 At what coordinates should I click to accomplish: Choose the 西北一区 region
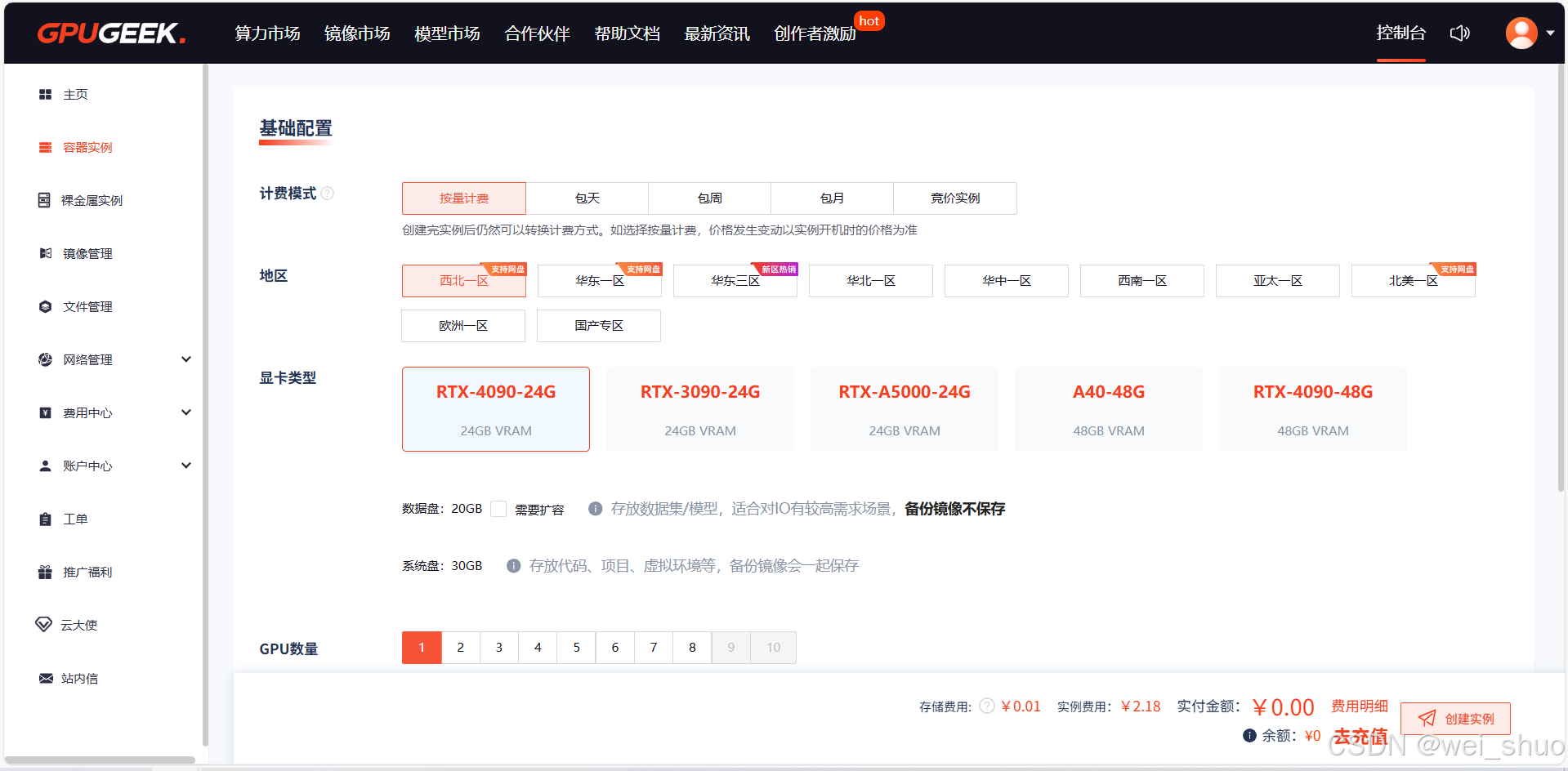[464, 281]
